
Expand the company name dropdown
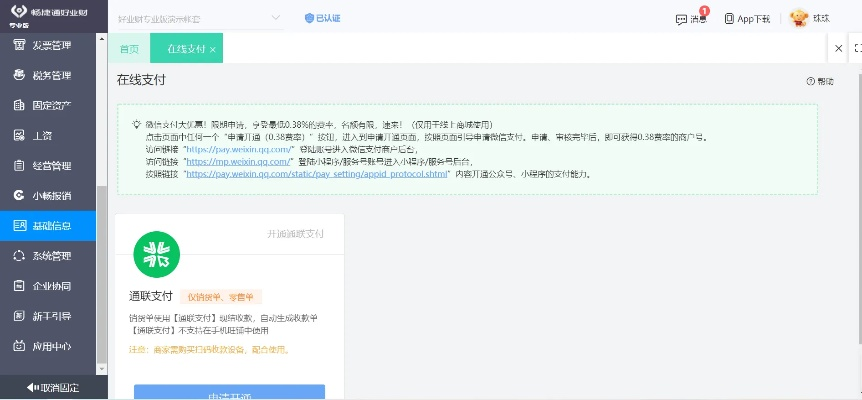(x=277, y=19)
